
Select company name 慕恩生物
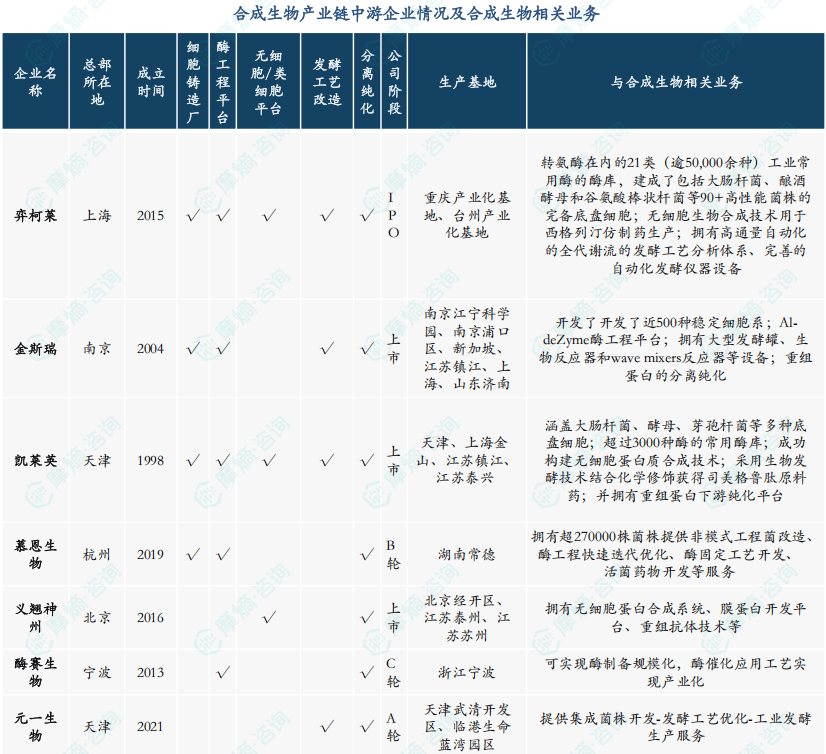35,554
